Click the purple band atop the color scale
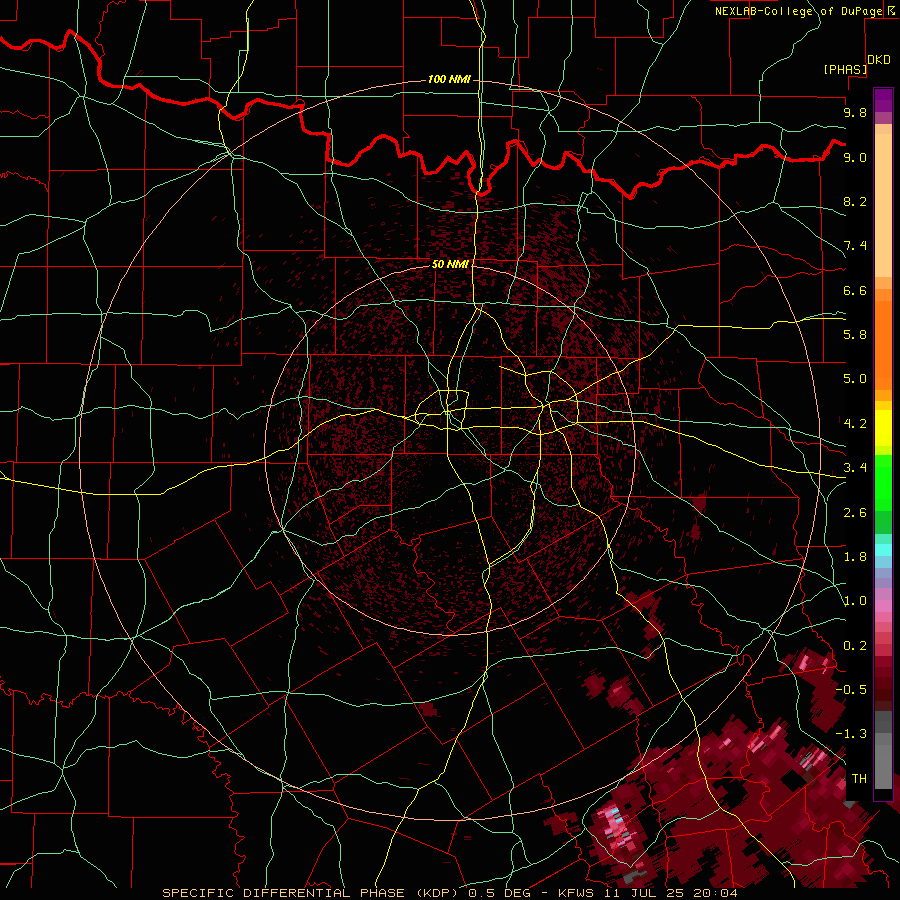Screen dimensions: 900x900 [883, 100]
